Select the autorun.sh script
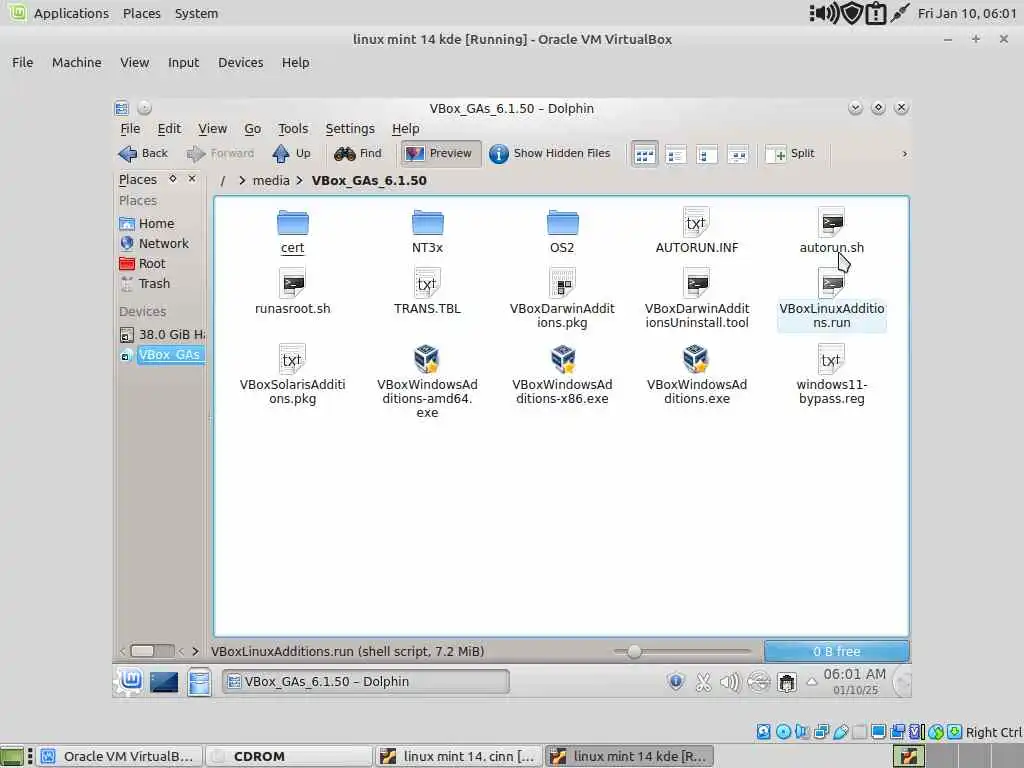 click(831, 232)
